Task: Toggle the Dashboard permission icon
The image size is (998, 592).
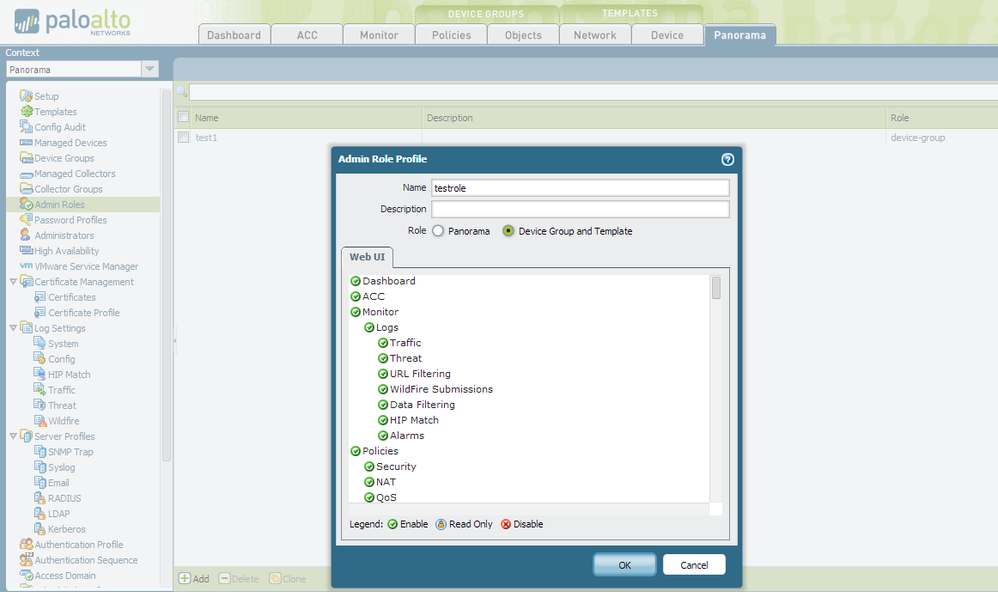Action: [x=356, y=281]
